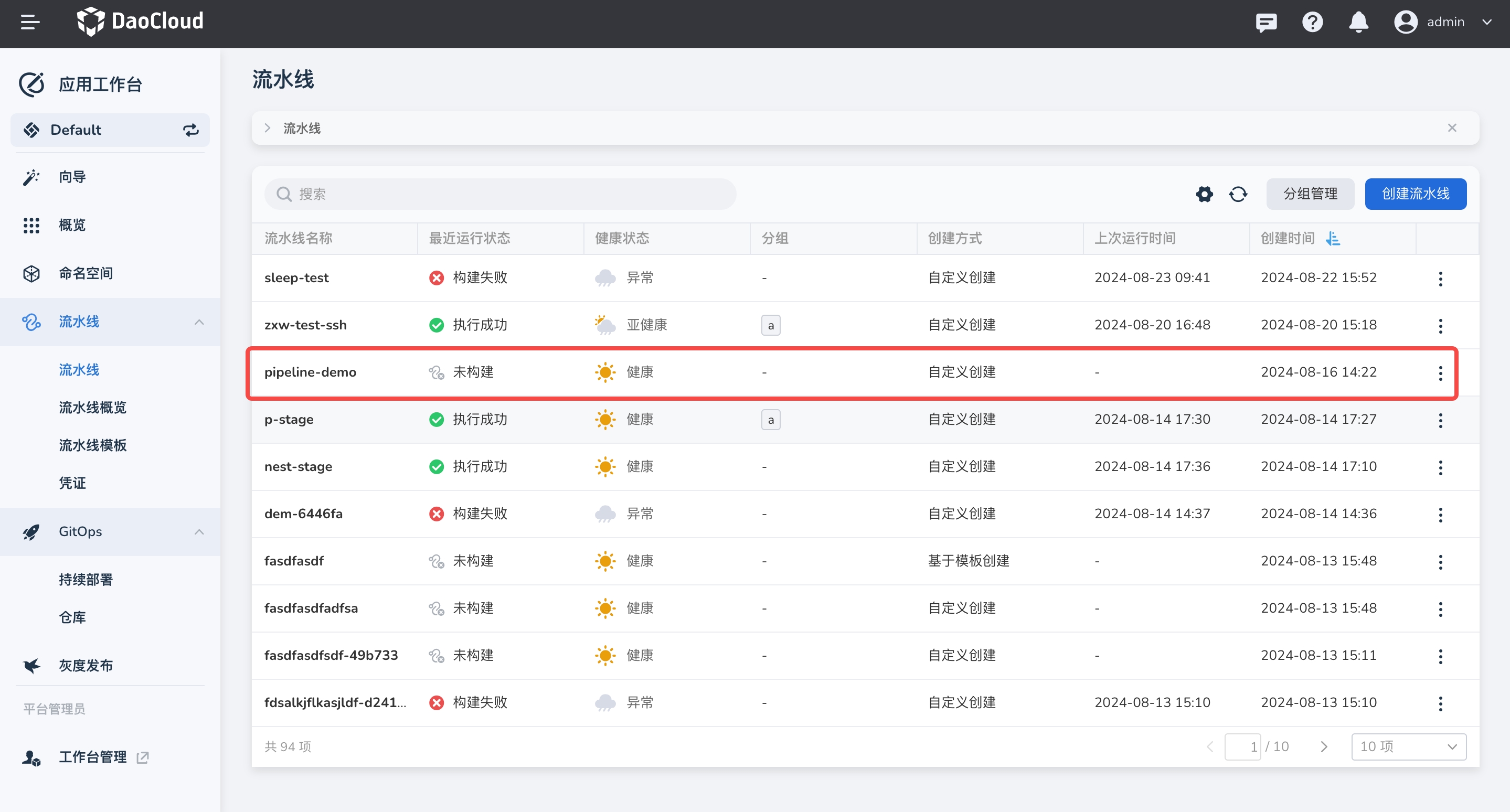Click the 创建流水线 button
1510x812 pixels.
coord(1415,194)
